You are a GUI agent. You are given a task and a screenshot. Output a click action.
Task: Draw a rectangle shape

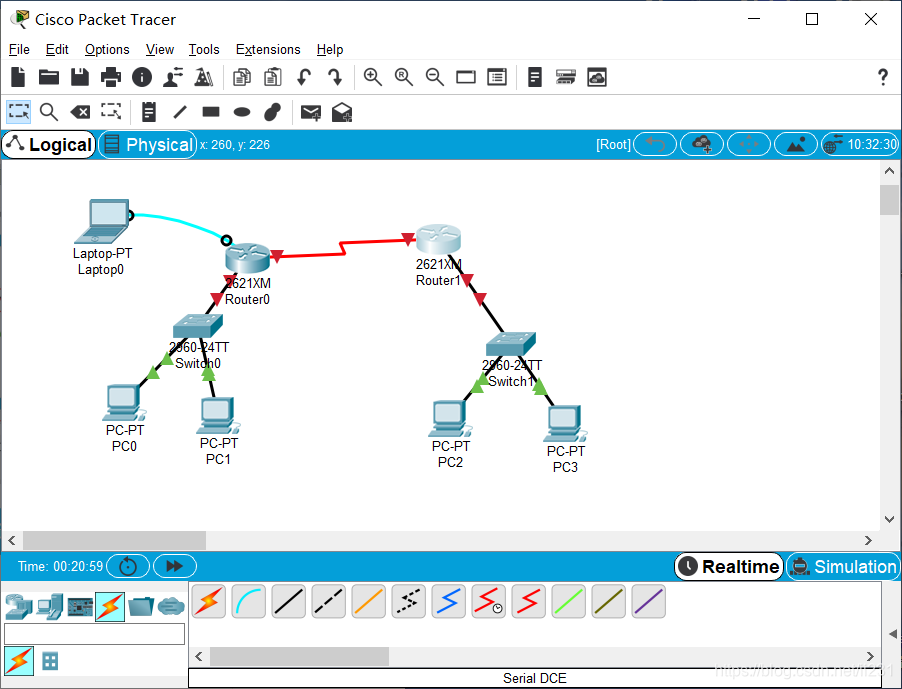click(x=211, y=112)
